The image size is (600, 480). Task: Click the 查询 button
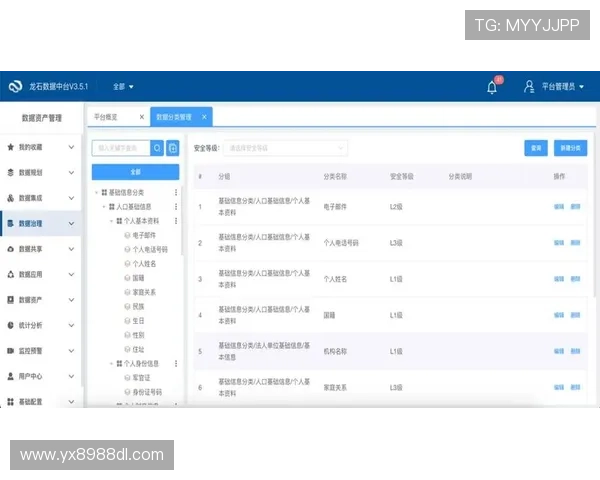click(536, 148)
